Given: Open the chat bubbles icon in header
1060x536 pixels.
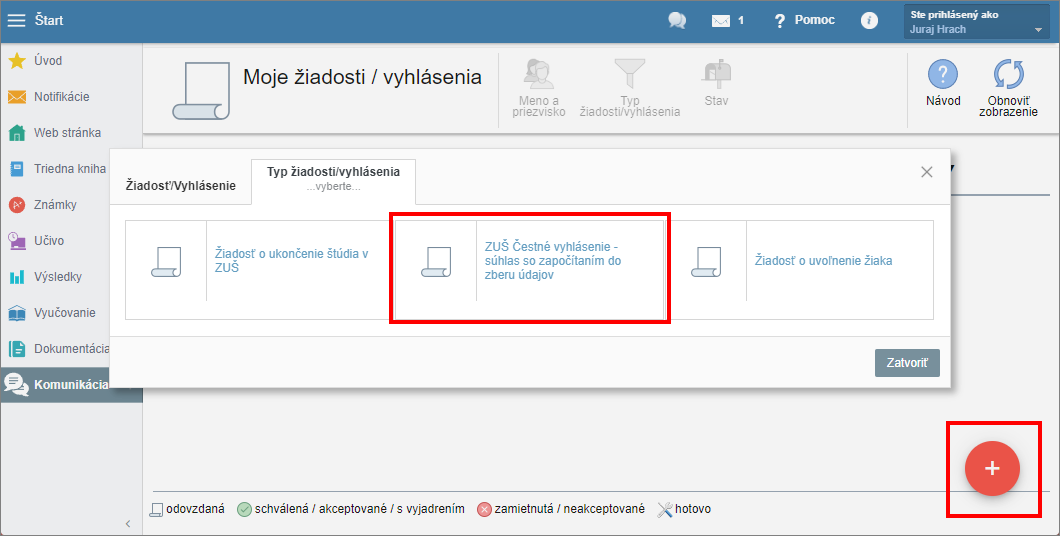Looking at the screenshot, I should (677, 21).
